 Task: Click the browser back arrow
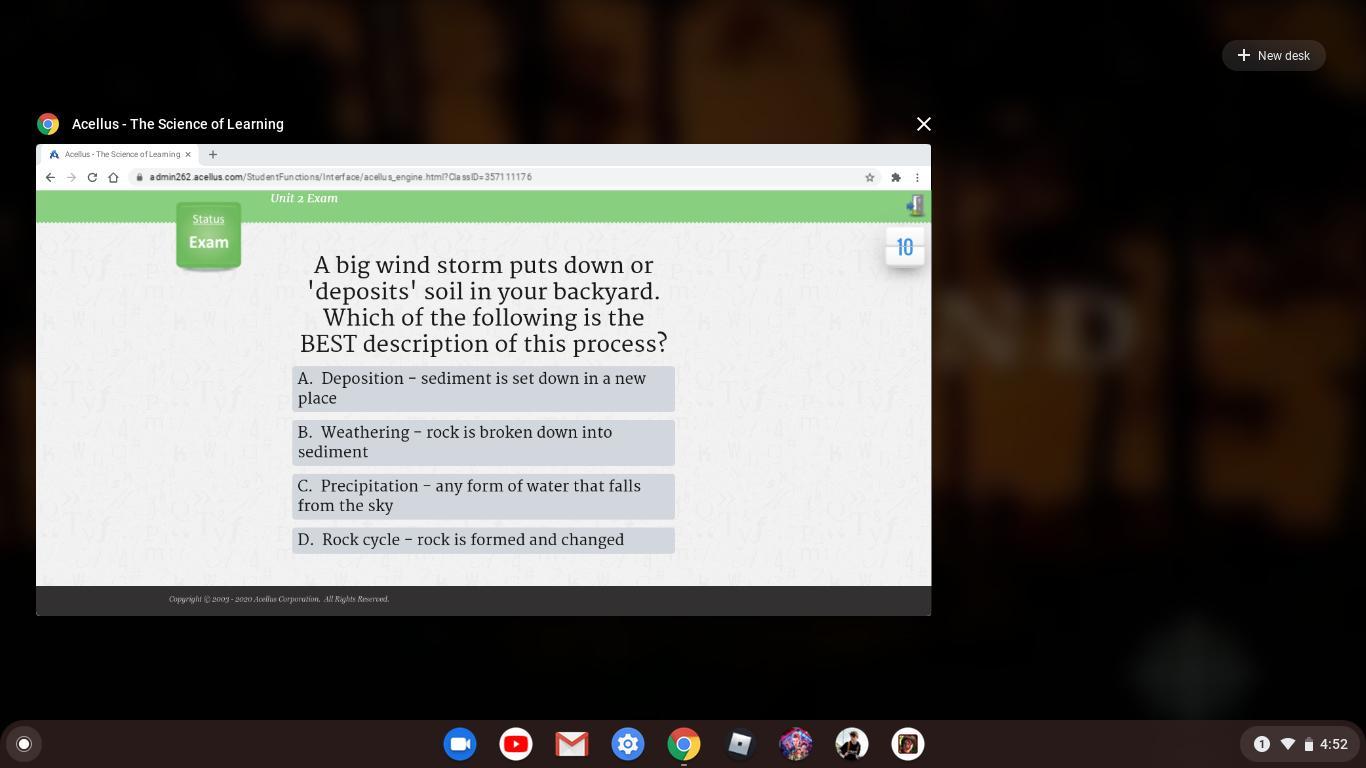point(50,177)
